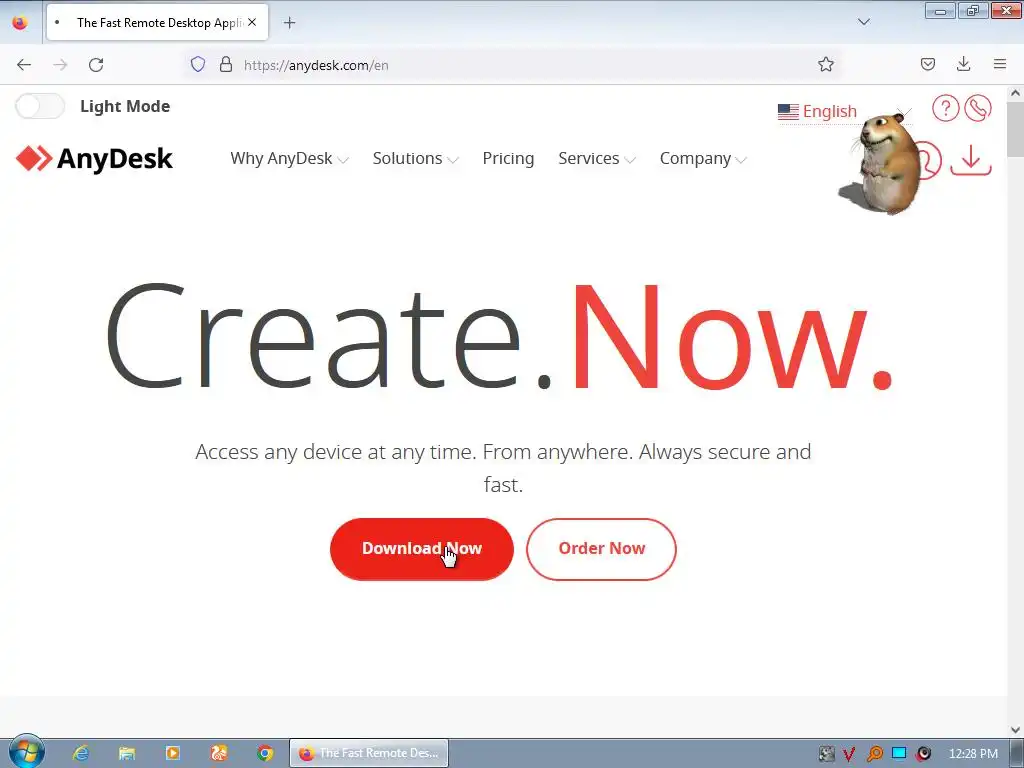This screenshot has height=768, width=1024.
Task: Open the Pricing page
Action: click(508, 159)
